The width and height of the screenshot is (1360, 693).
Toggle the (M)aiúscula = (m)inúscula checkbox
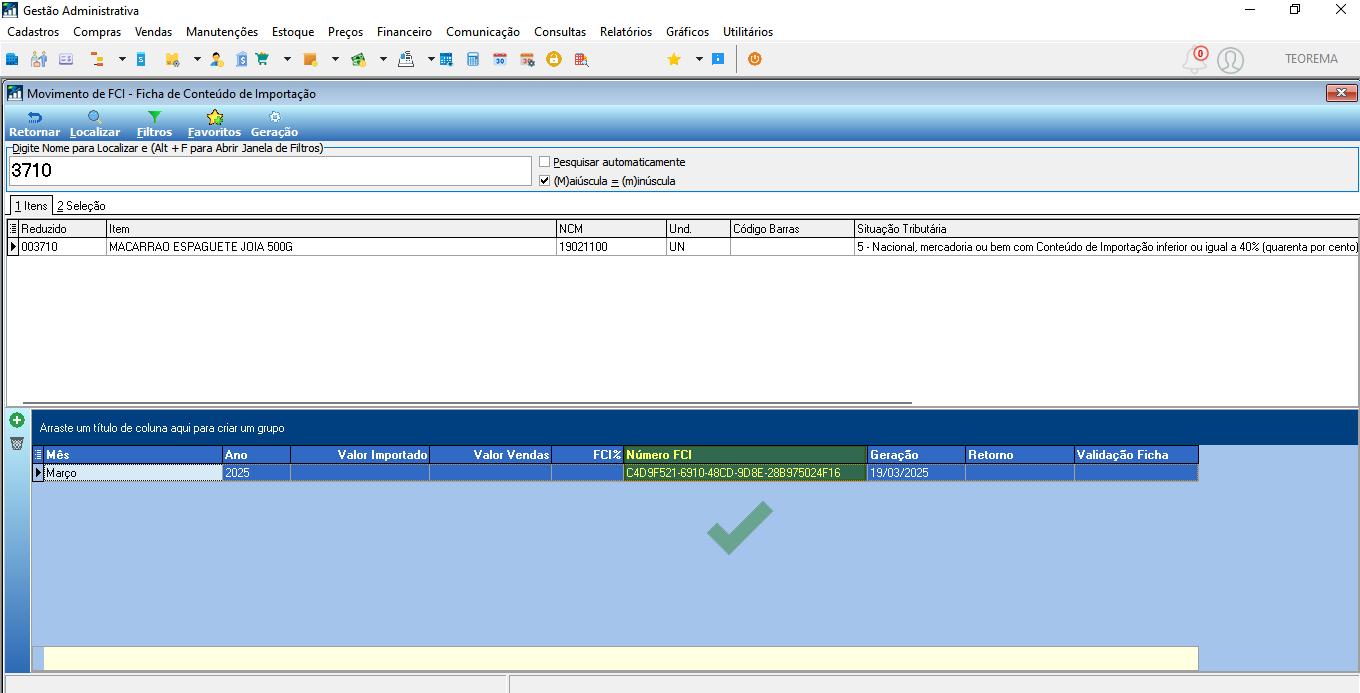[544, 181]
